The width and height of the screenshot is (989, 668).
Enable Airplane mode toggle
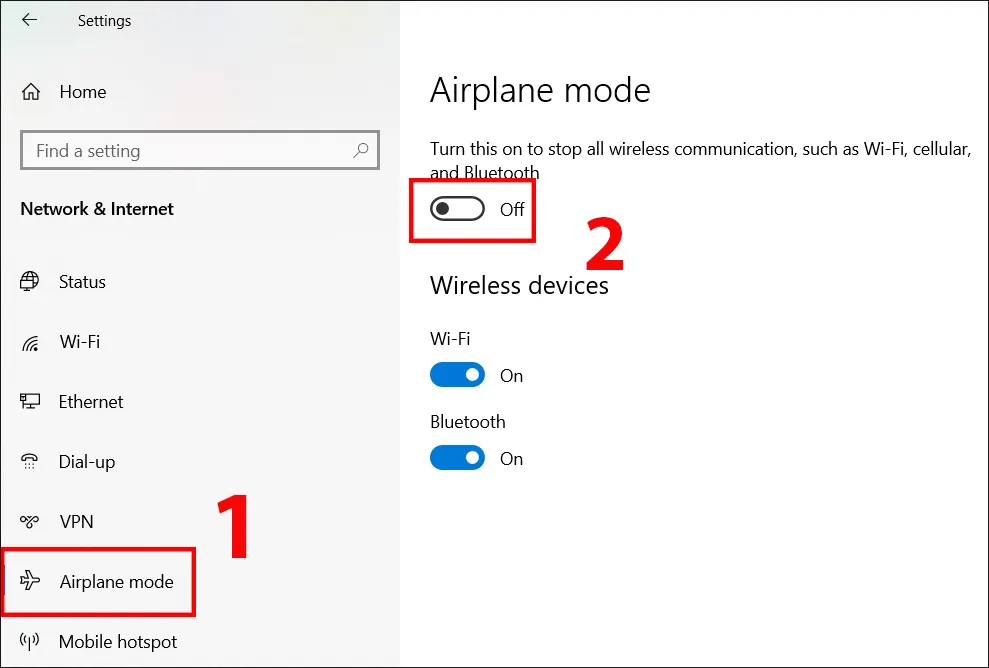pyautogui.click(x=457, y=210)
